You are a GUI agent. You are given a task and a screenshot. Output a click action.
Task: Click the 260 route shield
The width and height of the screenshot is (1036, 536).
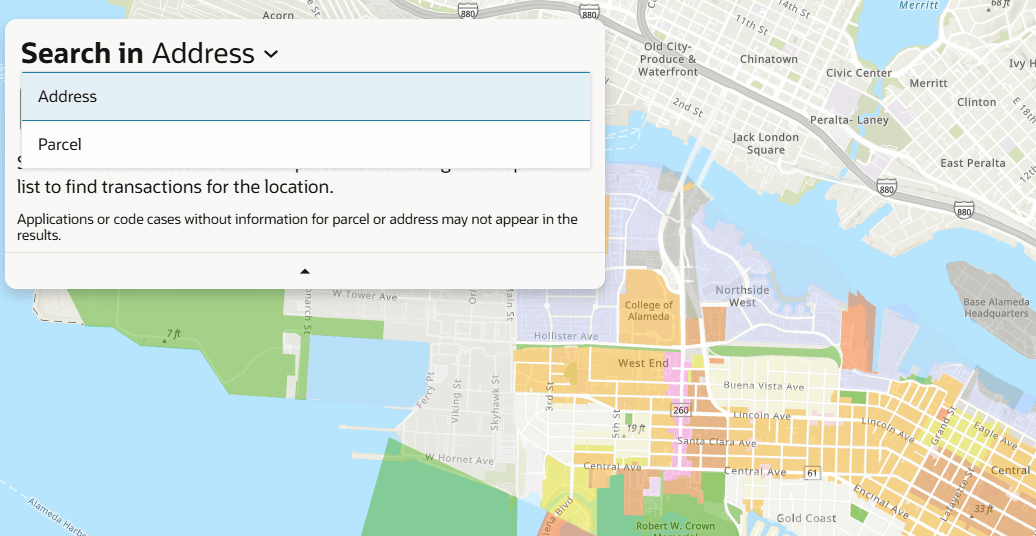click(681, 410)
